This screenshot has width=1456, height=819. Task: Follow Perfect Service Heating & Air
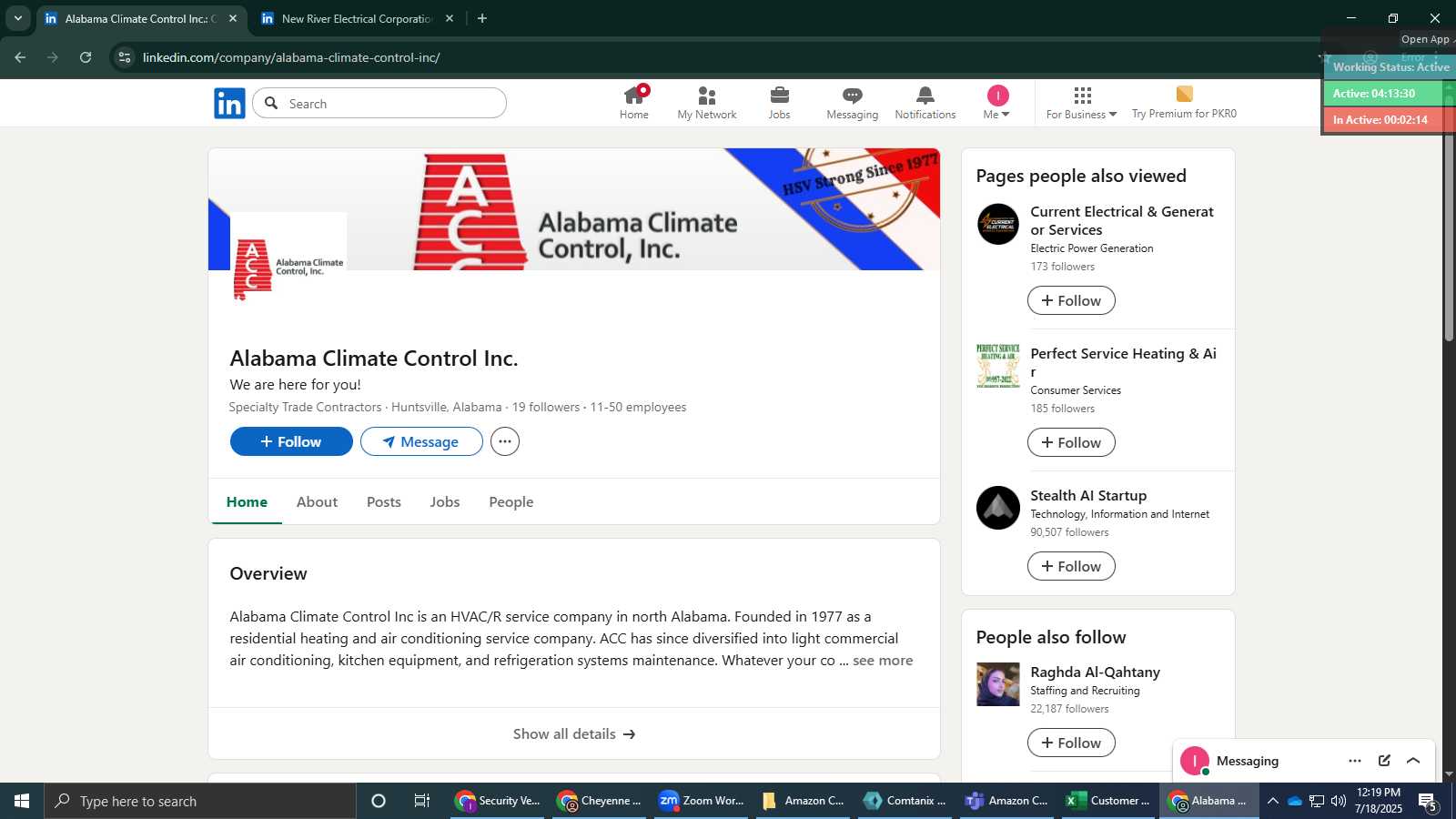(1071, 442)
